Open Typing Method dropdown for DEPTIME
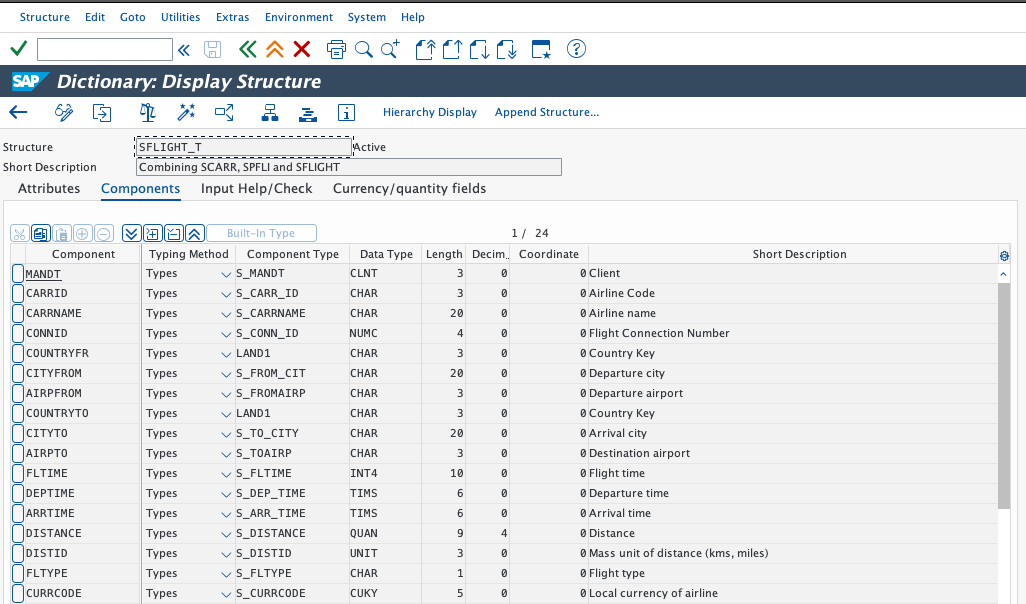This screenshot has height=604, width=1026. pos(226,495)
